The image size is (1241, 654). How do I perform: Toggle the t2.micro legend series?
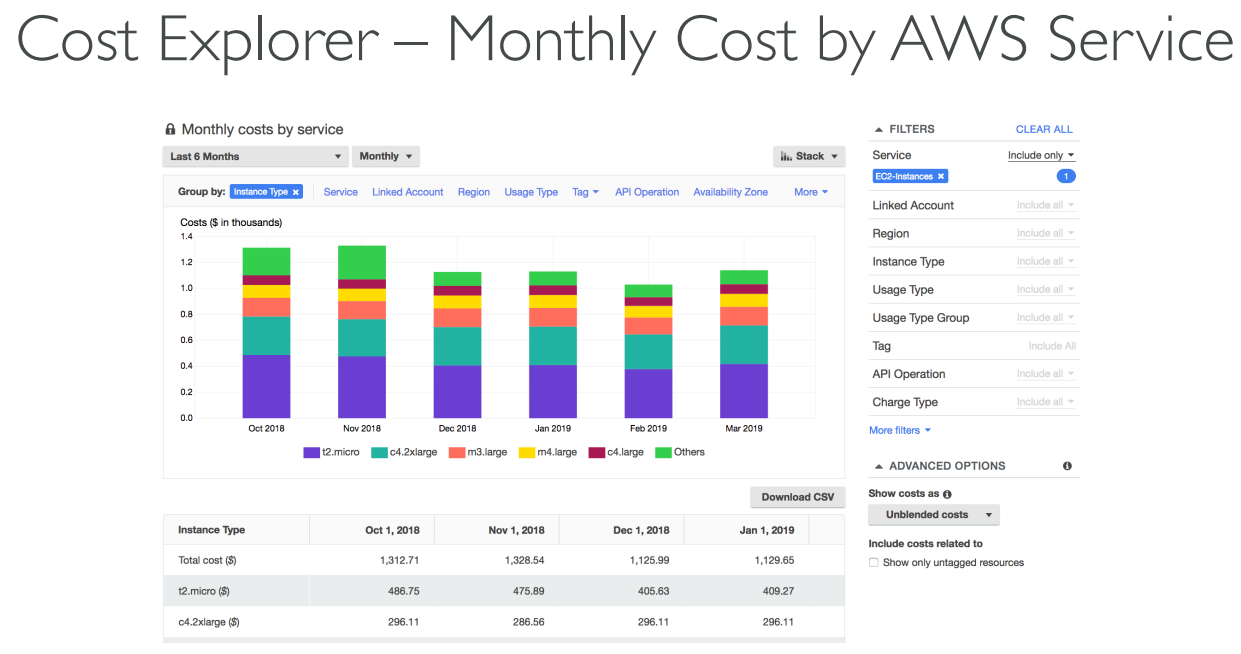tap(332, 452)
